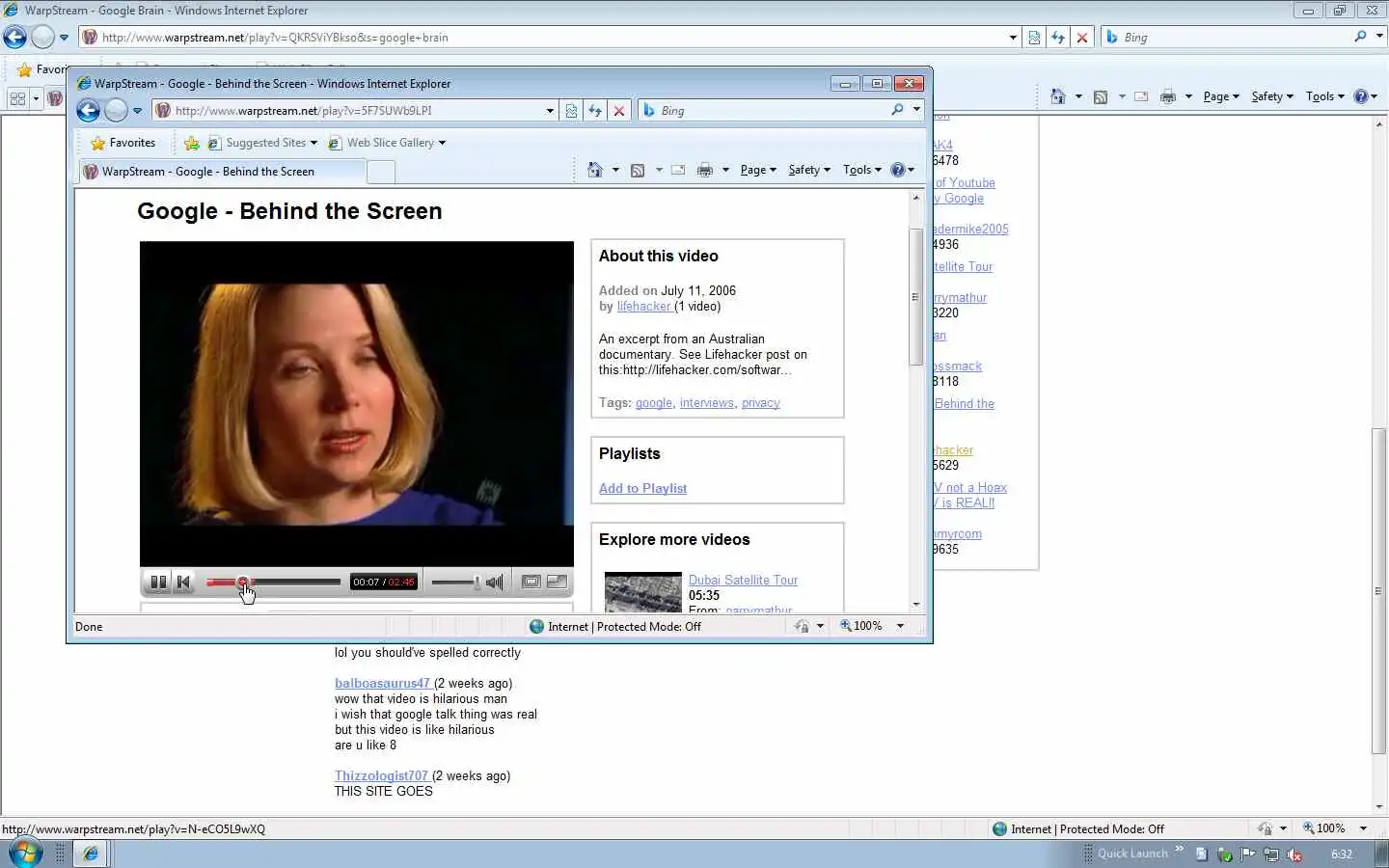
Task: Adjust the player volume slider
Action: coord(455,582)
